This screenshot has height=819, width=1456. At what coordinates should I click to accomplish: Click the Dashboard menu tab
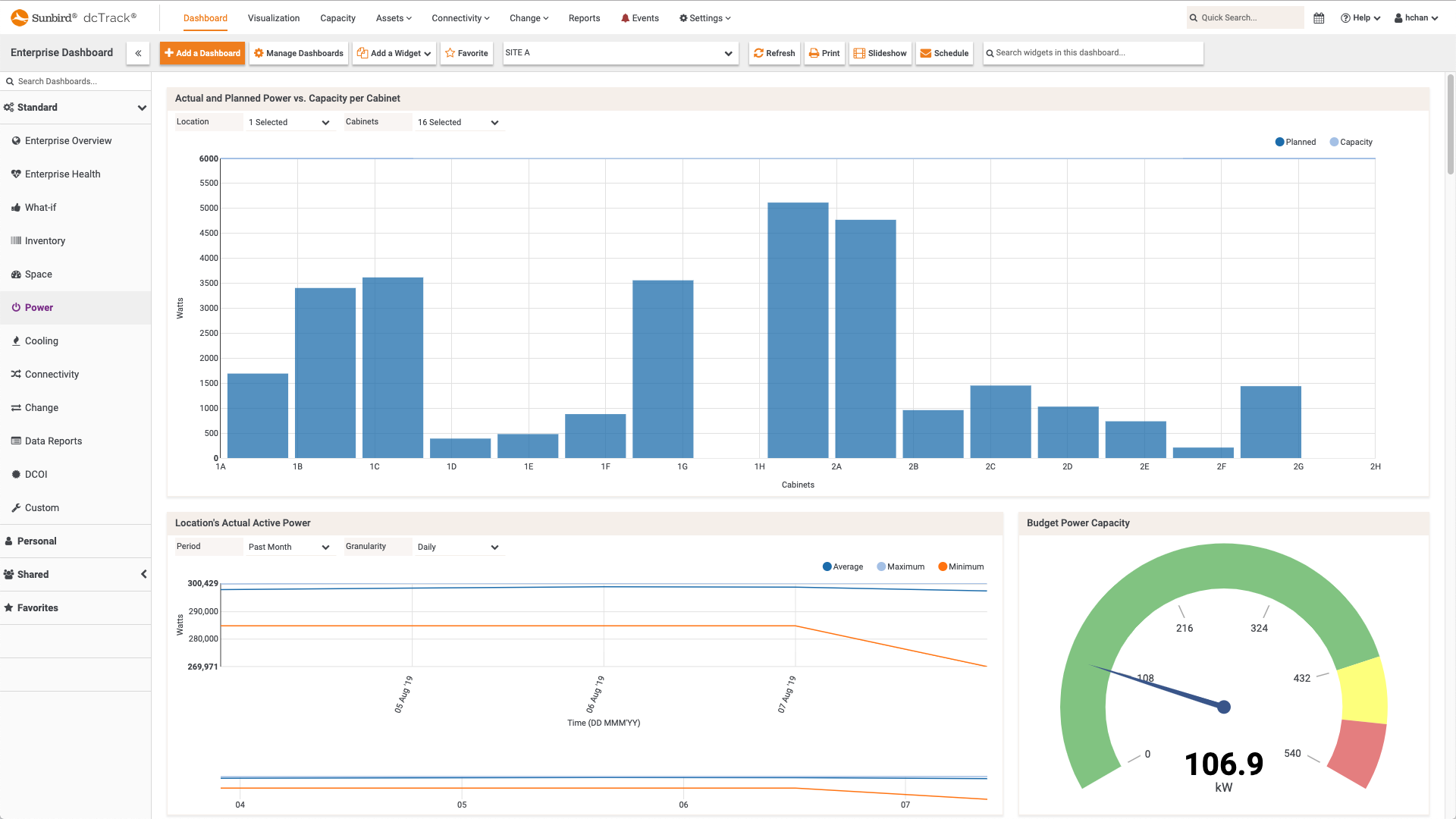[x=205, y=18]
